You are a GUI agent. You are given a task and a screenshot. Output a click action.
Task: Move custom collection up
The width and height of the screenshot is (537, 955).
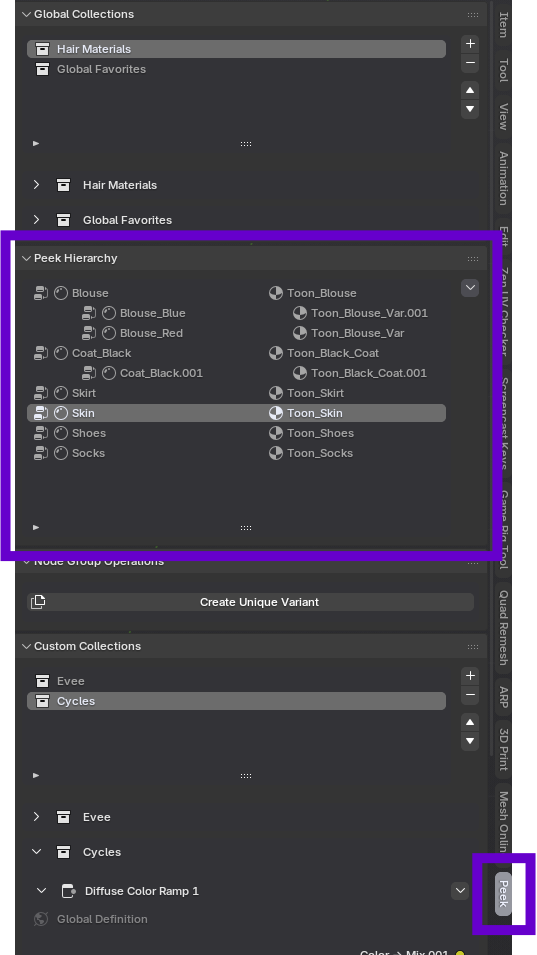470,723
